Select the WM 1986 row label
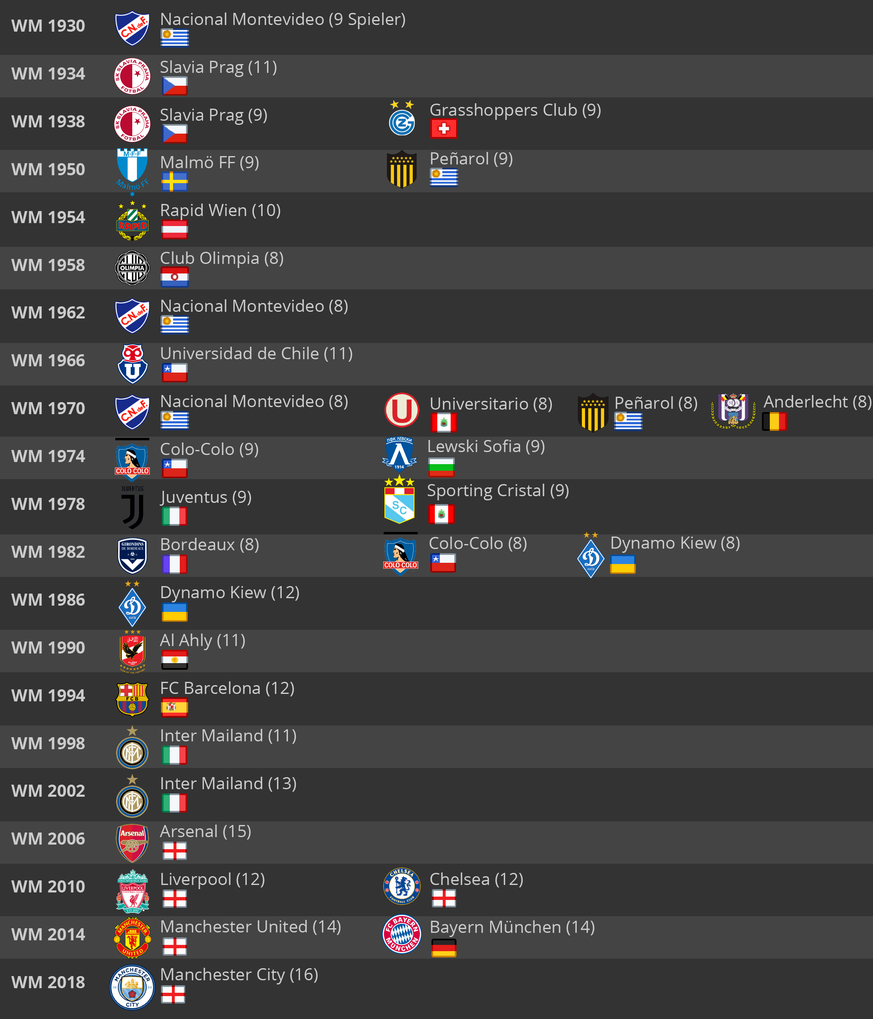 (48, 599)
